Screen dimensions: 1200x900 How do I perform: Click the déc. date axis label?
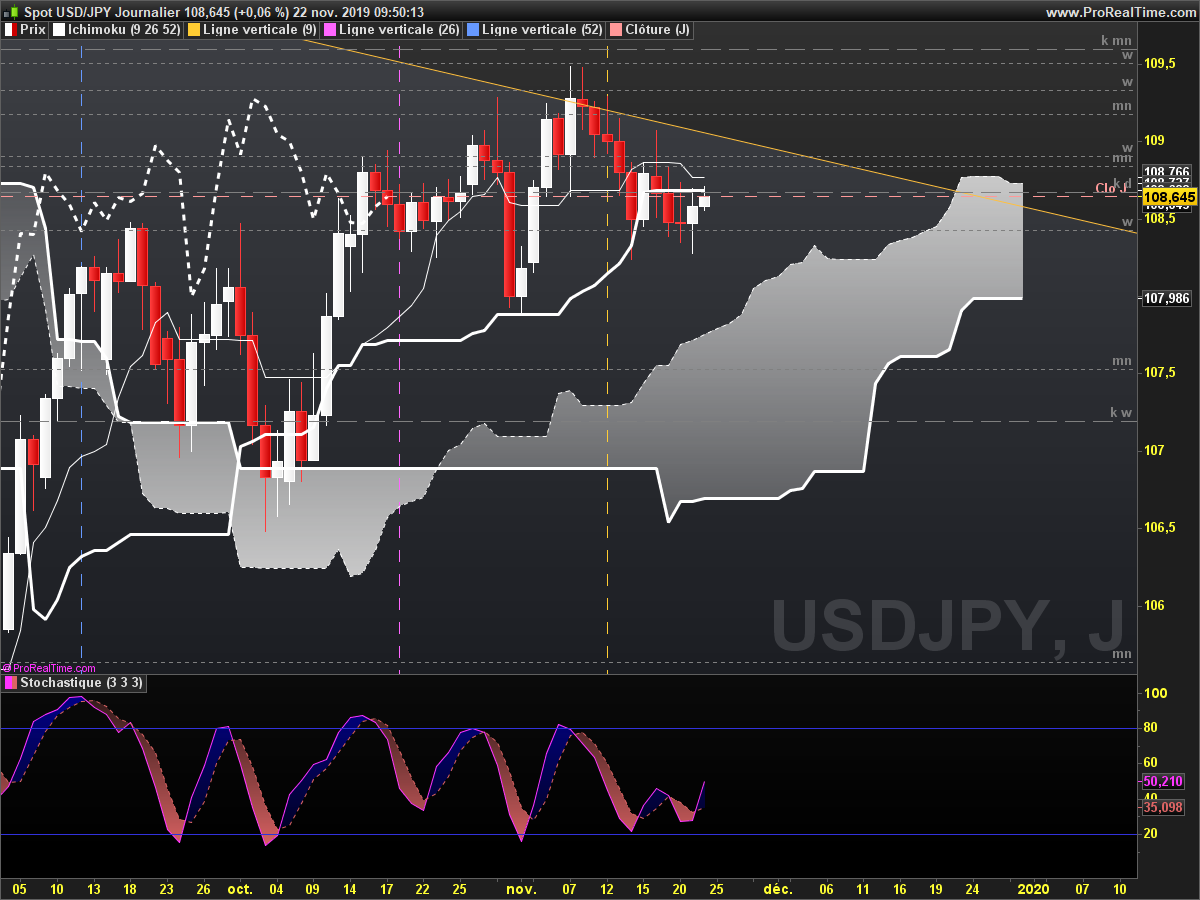[777, 888]
